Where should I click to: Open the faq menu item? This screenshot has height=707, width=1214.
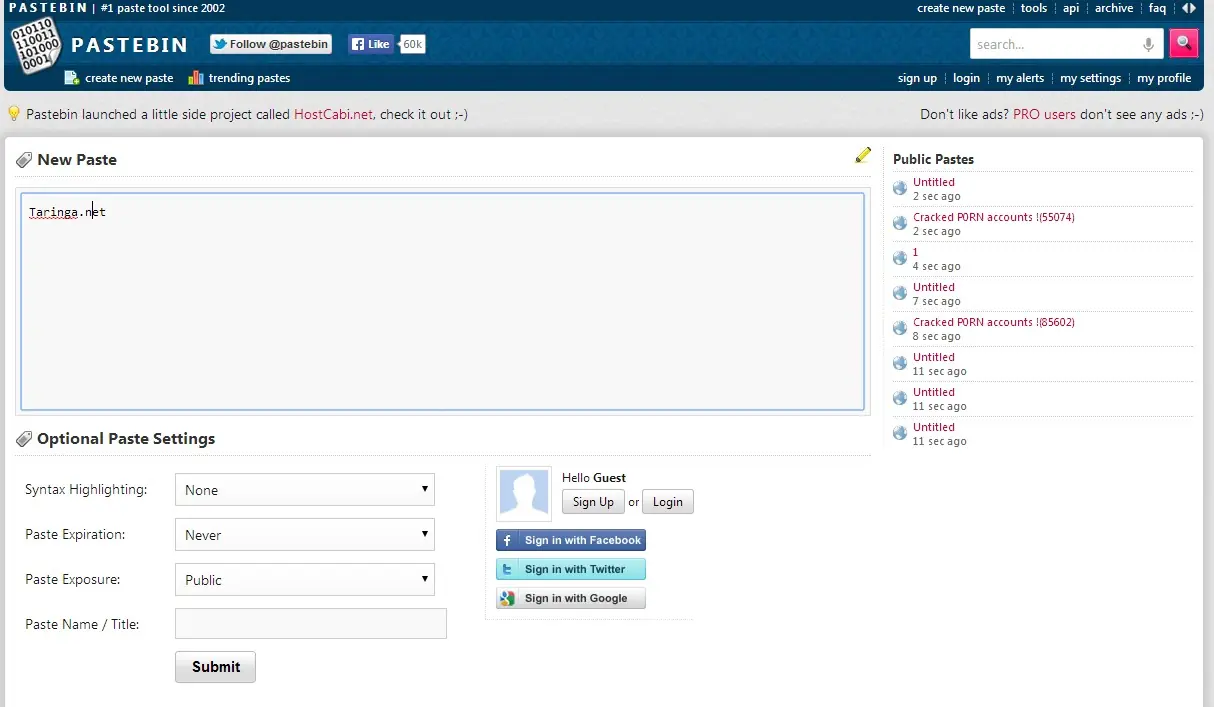click(1157, 8)
